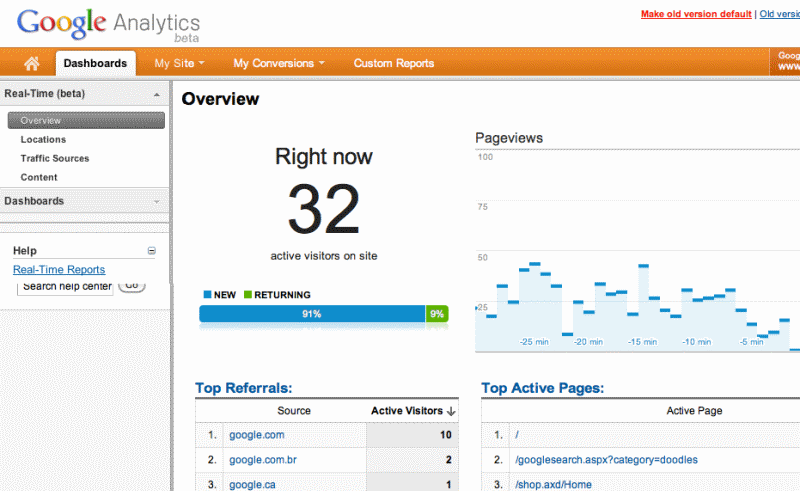
Task: Open the / active page link
Action: (x=517, y=435)
